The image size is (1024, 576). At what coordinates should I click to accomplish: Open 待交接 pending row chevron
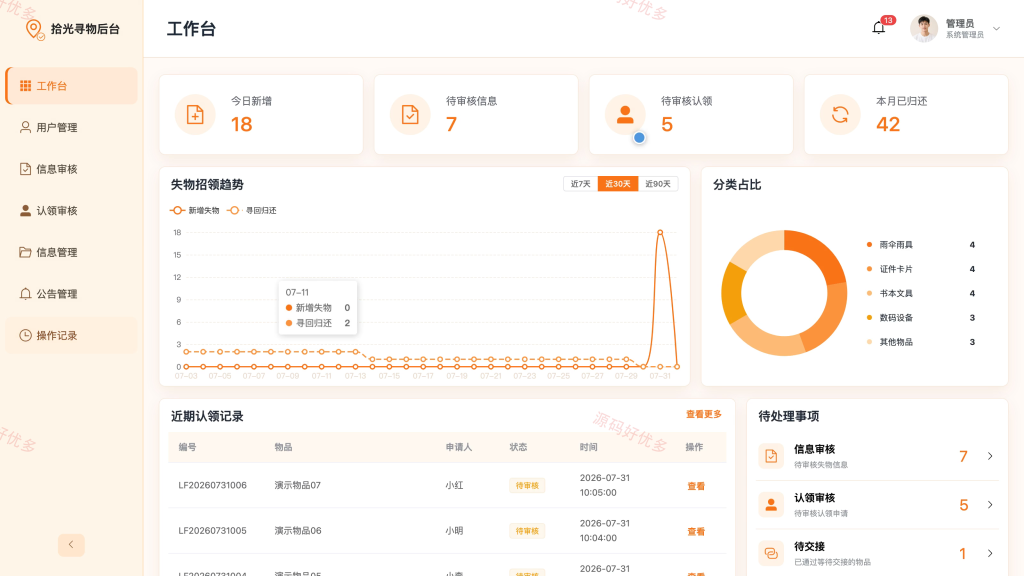(990, 553)
